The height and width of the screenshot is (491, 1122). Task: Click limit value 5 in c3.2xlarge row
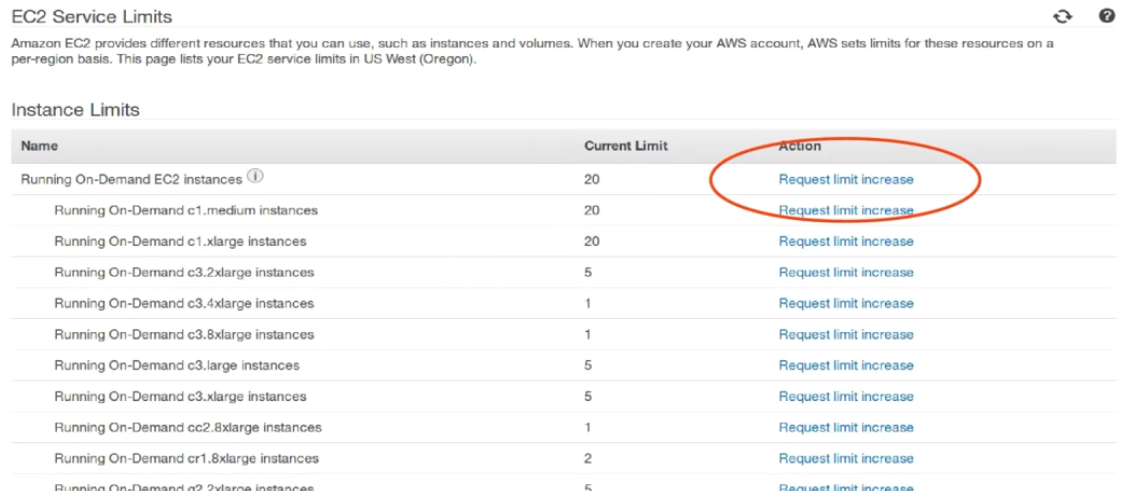pyautogui.click(x=588, y=273)
